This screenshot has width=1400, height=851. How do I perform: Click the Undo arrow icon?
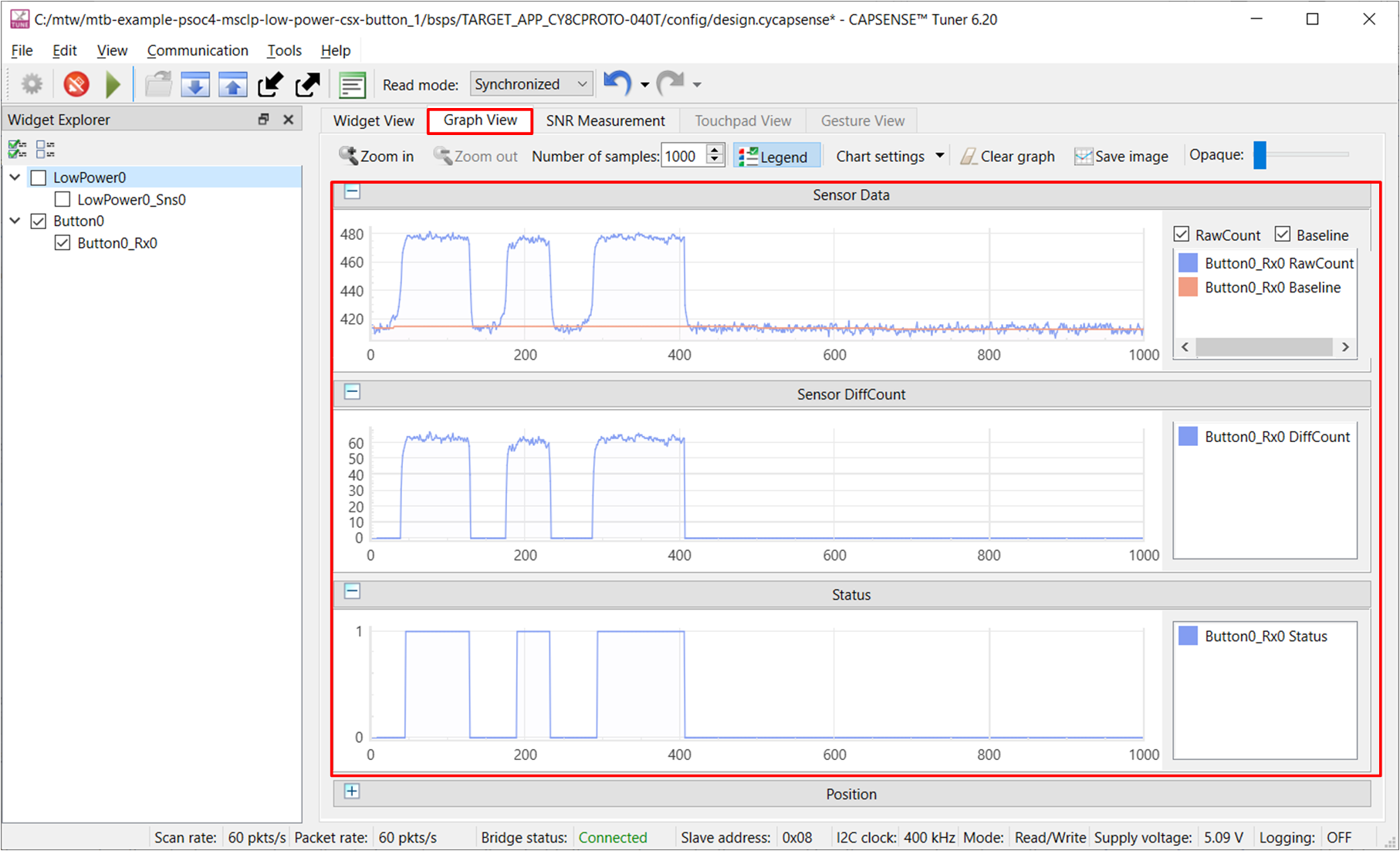[x=618, y=83]
